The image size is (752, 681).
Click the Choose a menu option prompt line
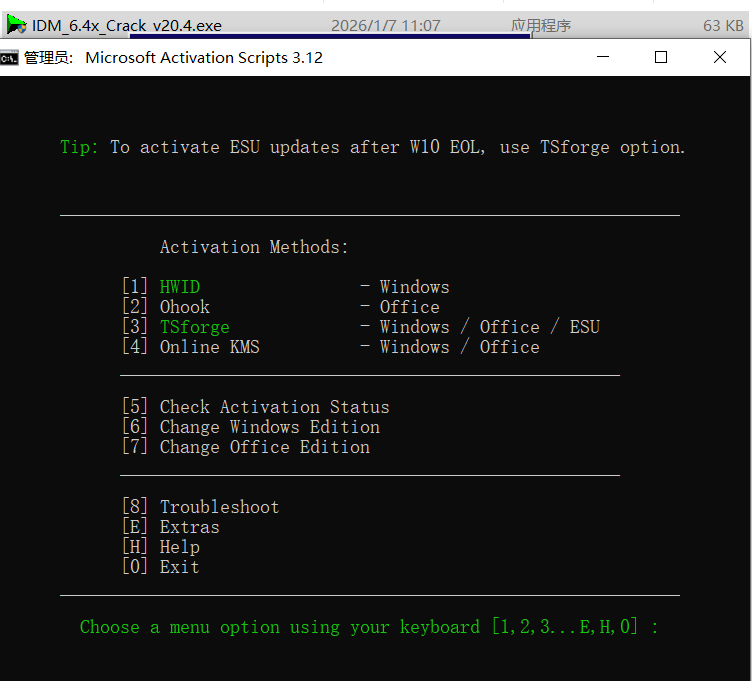(x=369, y=627)
